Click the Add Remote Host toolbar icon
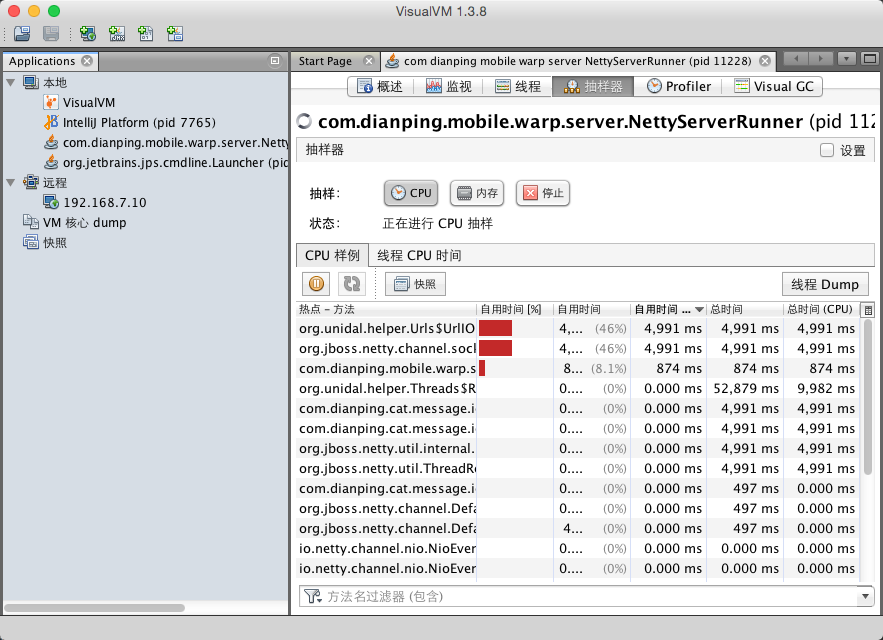883x640 pixels. coord(88,33)
